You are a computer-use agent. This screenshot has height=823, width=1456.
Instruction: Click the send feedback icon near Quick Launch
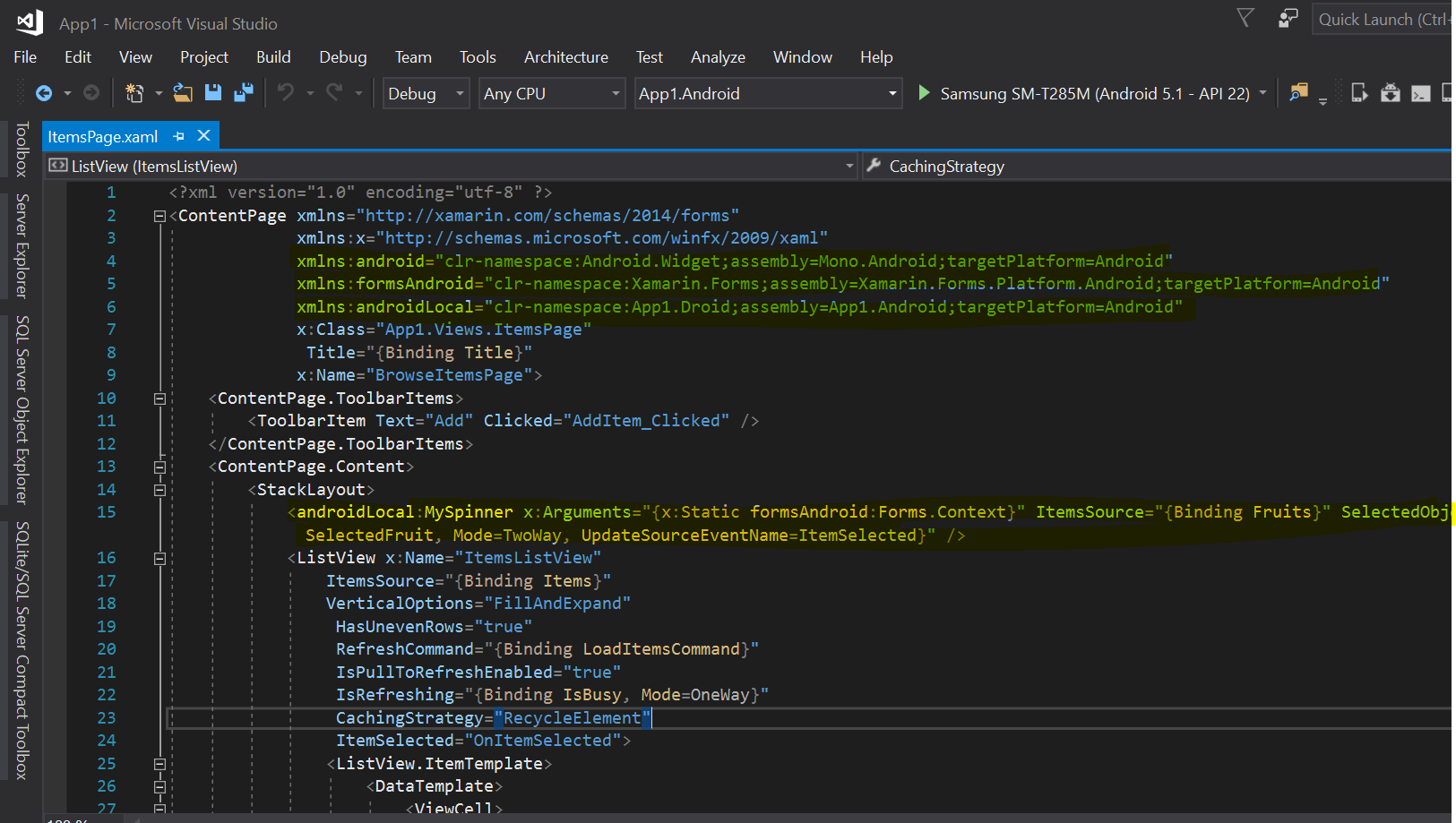coord(1288,17)
